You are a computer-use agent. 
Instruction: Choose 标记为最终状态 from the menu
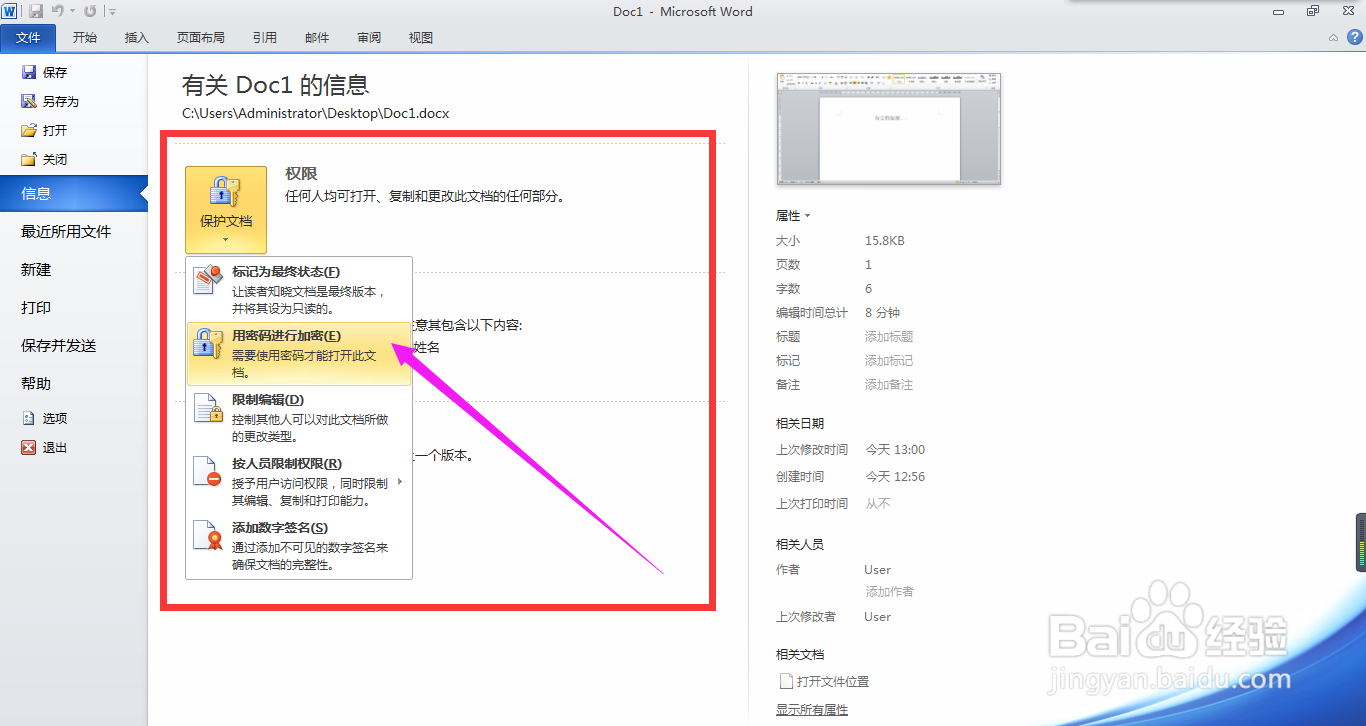[x=299, y=290]
